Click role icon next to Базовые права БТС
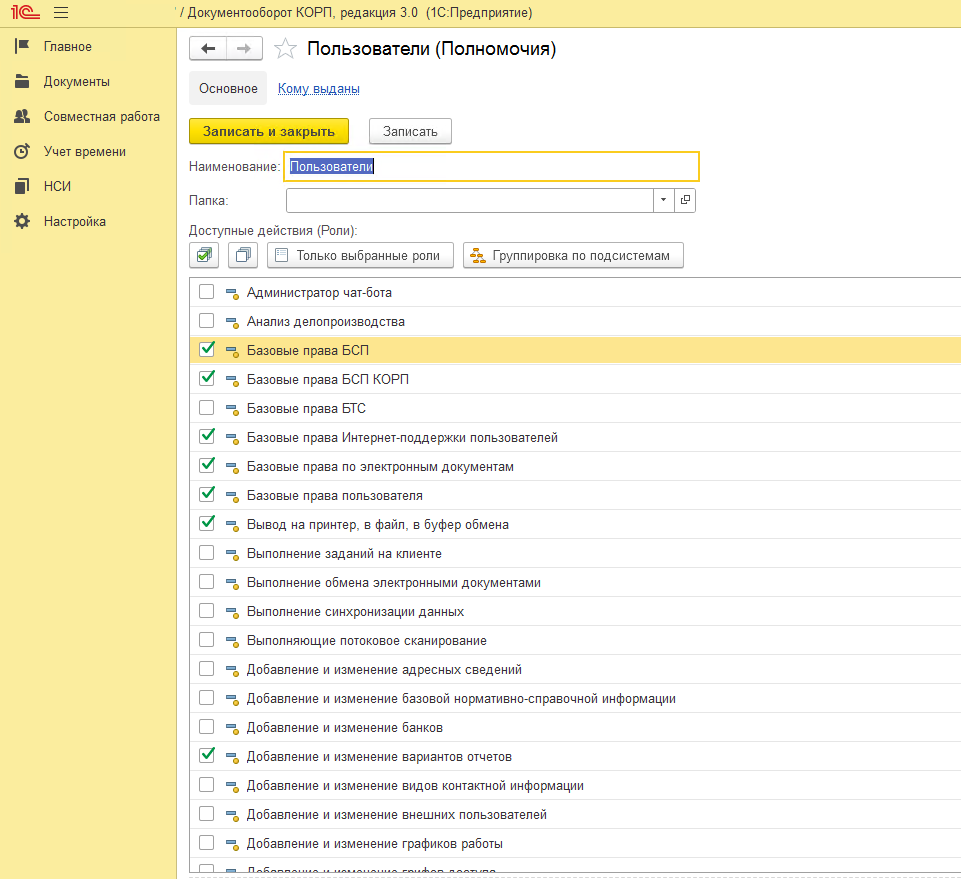 tap(232, 409)
